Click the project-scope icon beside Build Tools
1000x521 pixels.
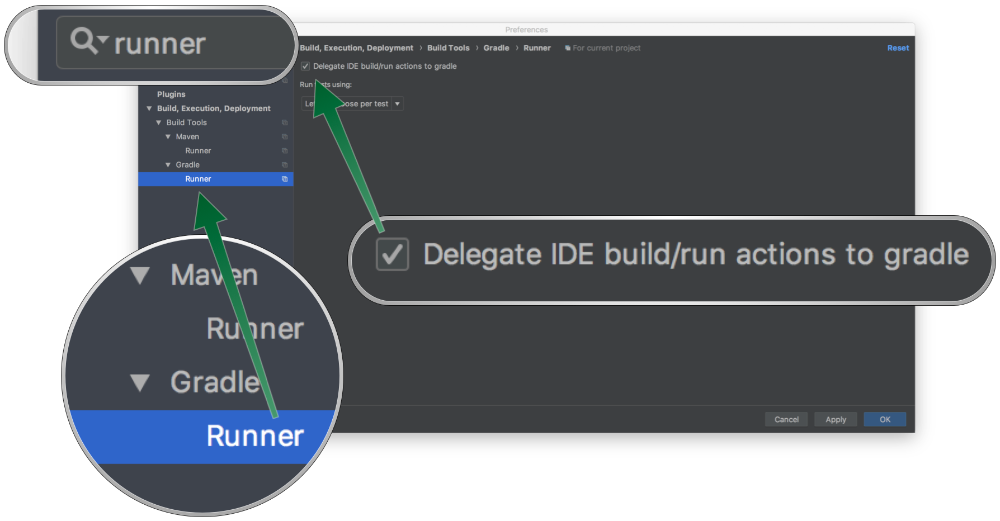[x=285, y=123]
